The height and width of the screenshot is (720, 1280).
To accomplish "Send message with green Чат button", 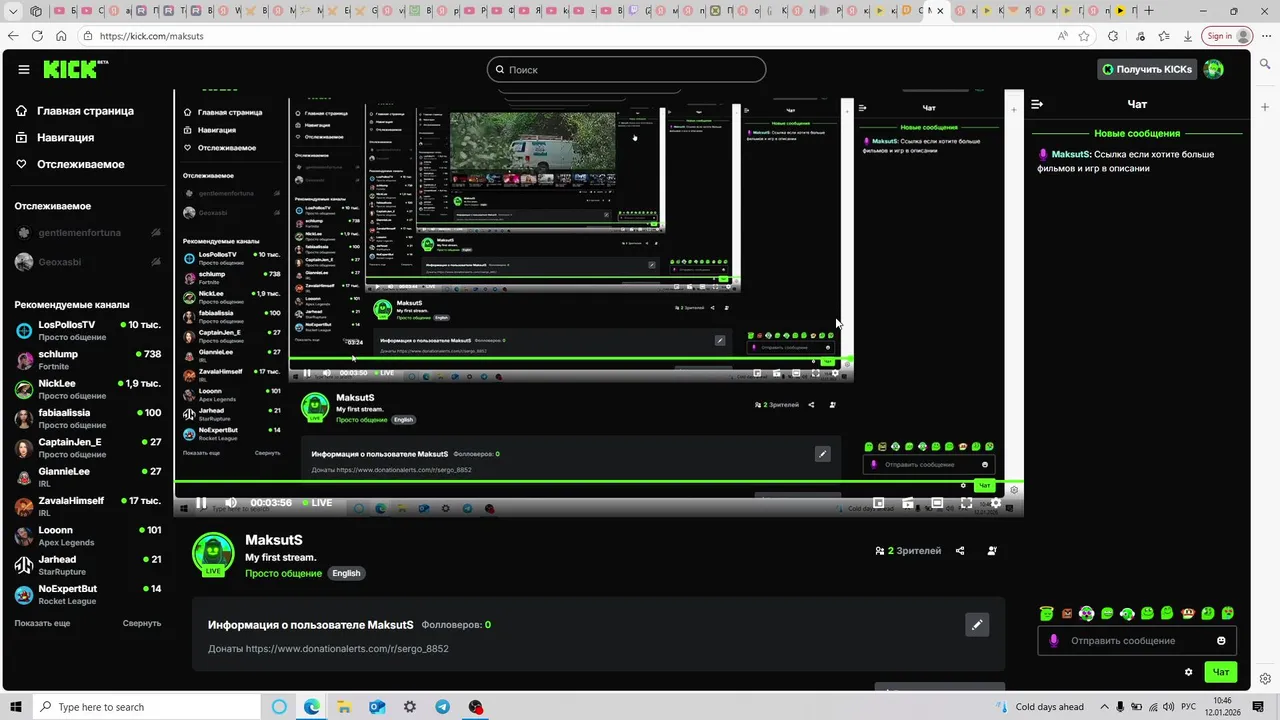I will 1221,672.
